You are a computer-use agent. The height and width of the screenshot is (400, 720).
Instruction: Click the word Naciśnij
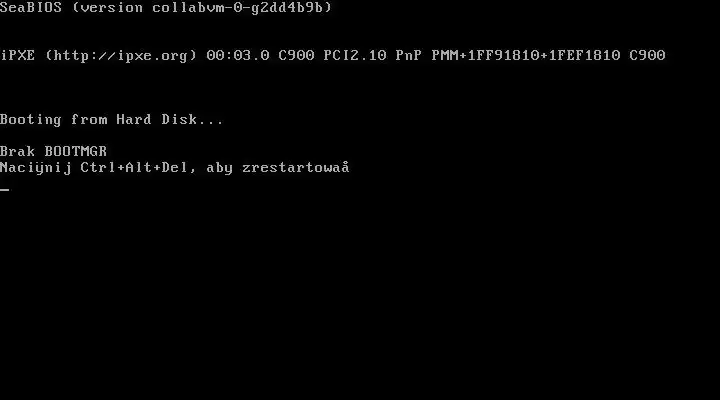pyautogui.click(x=36, y=168)
